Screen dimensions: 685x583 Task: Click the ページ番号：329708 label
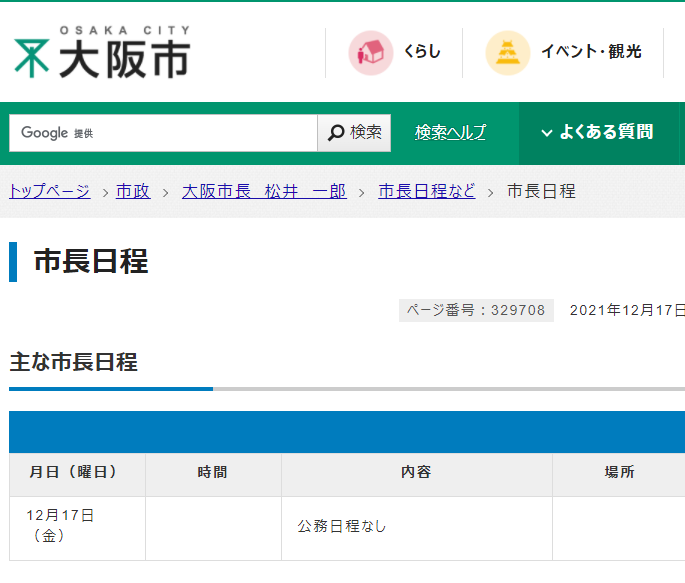(x=476, y=310)
